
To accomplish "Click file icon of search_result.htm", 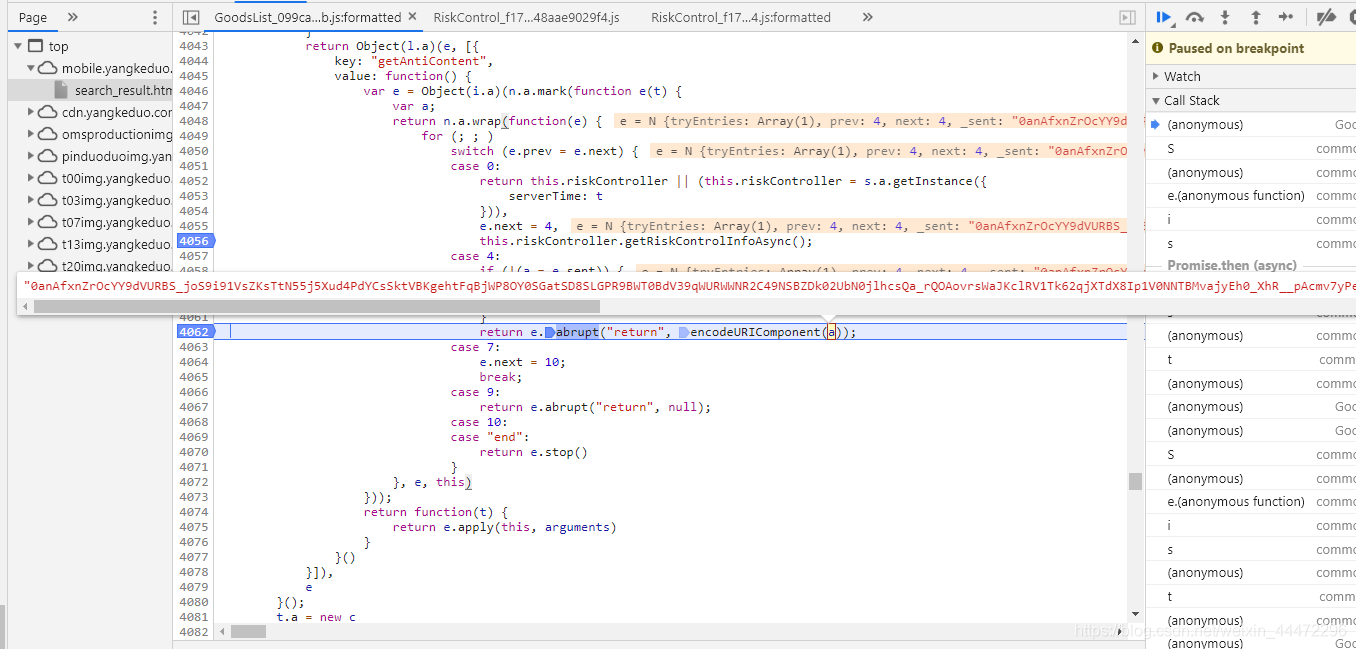I will click(x=61, y=90).
